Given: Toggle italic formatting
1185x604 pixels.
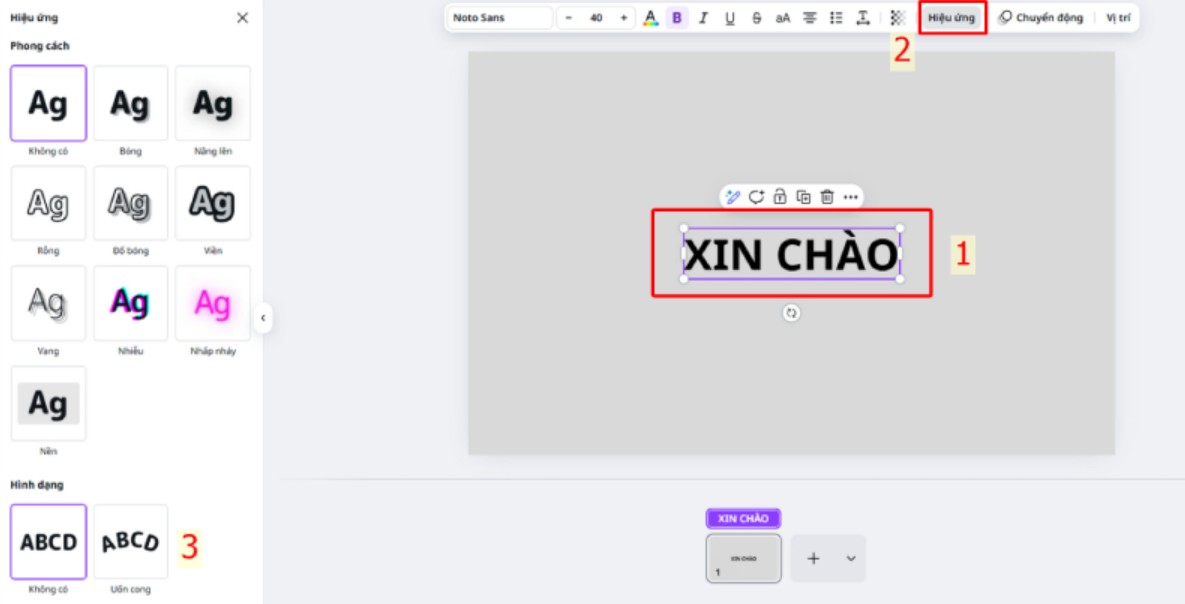Looking at the screenshot, I should (x=703, y=18).
